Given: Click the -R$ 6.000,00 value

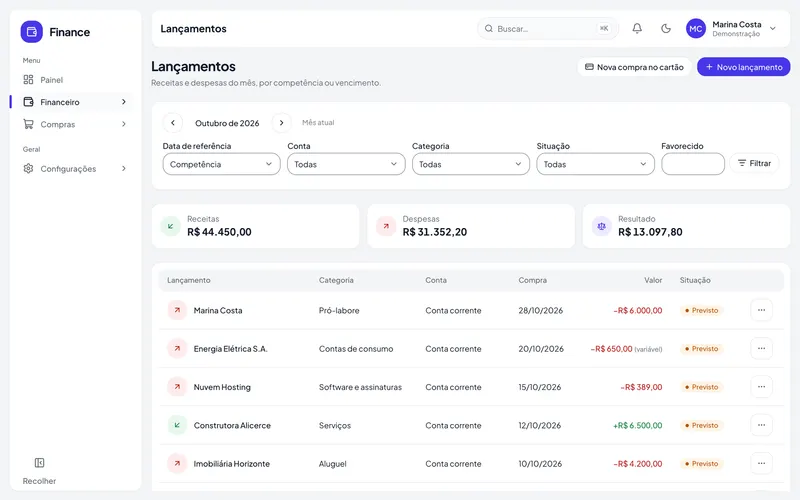Looking at the screenshot, I should pos(638,310).
